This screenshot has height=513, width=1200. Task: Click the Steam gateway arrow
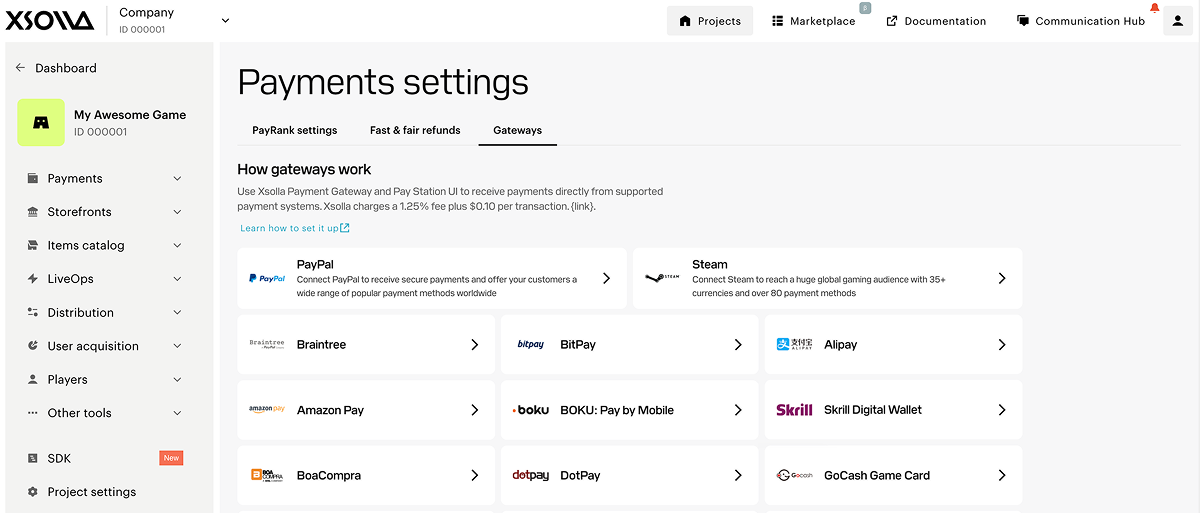pyautogui.click(x=1002, y=279)
